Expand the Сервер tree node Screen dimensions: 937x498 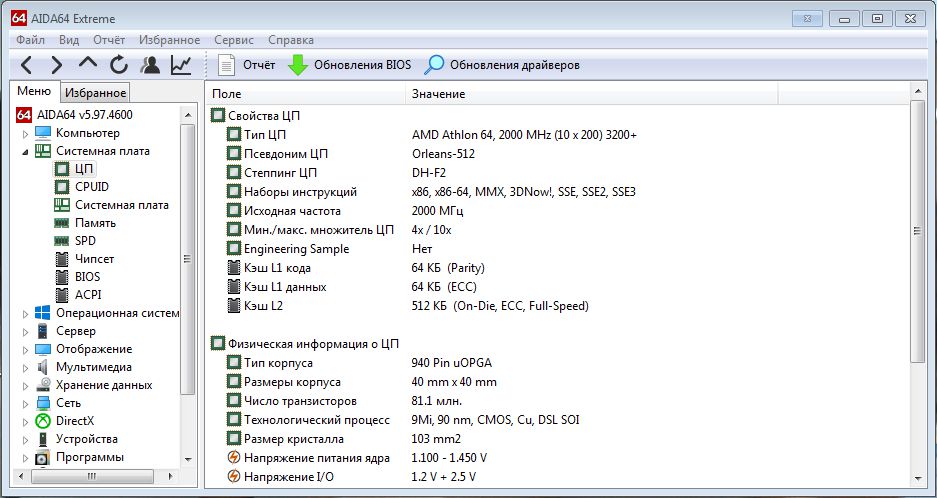tap(25, 331)
